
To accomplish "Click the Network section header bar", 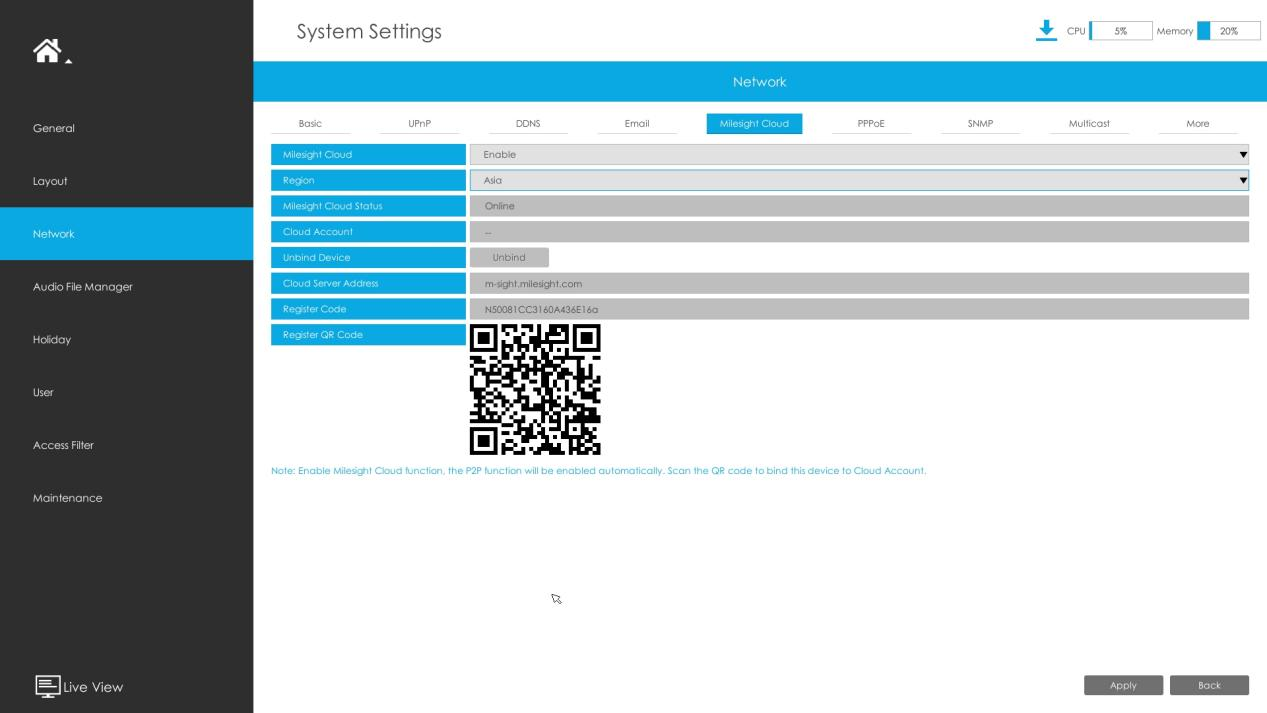I will [760, 82].
